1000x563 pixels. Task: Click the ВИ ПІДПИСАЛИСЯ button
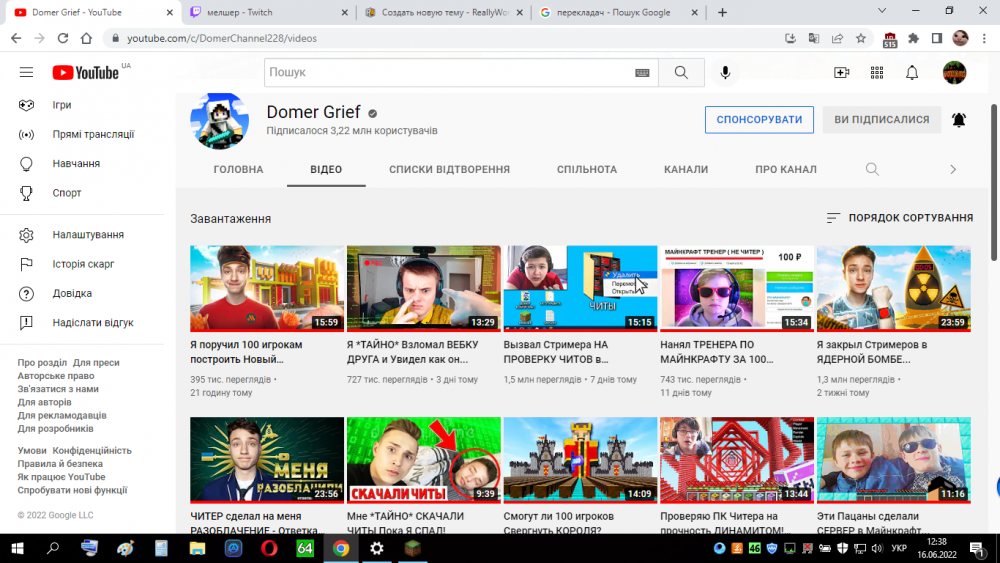click(x=881, y=120)
